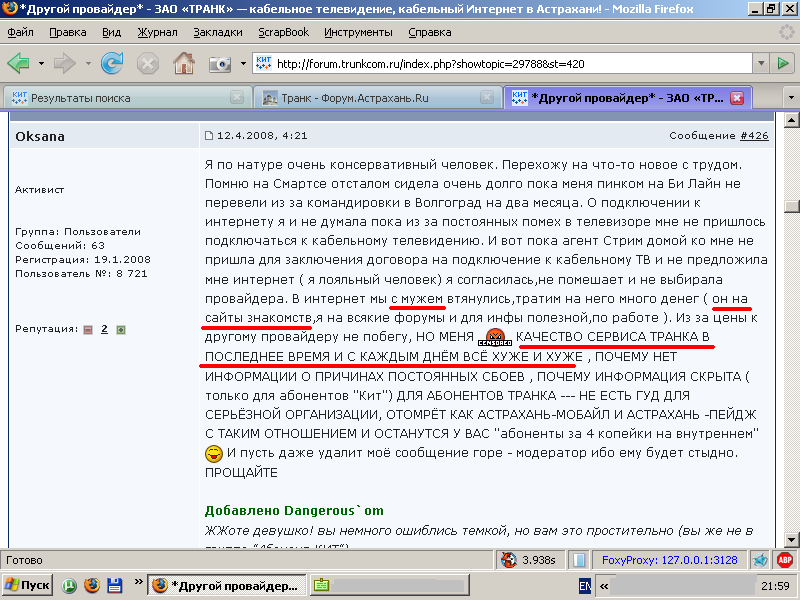800x600 pixels.
Task: Click the green Go arrow beside the address bar
Action: tap(783, 63)
